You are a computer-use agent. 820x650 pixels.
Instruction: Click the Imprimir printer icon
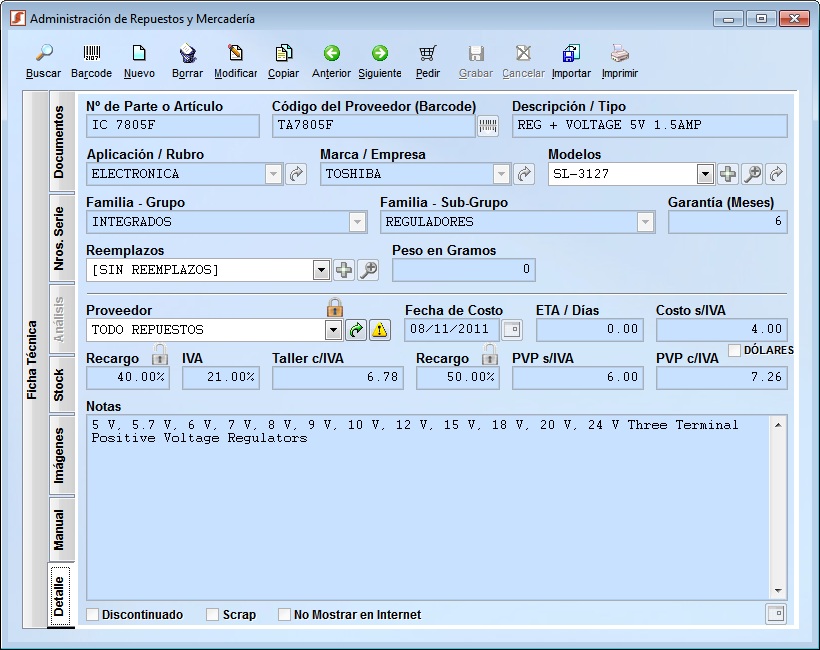pyautogui.click(x=619, y=54)
